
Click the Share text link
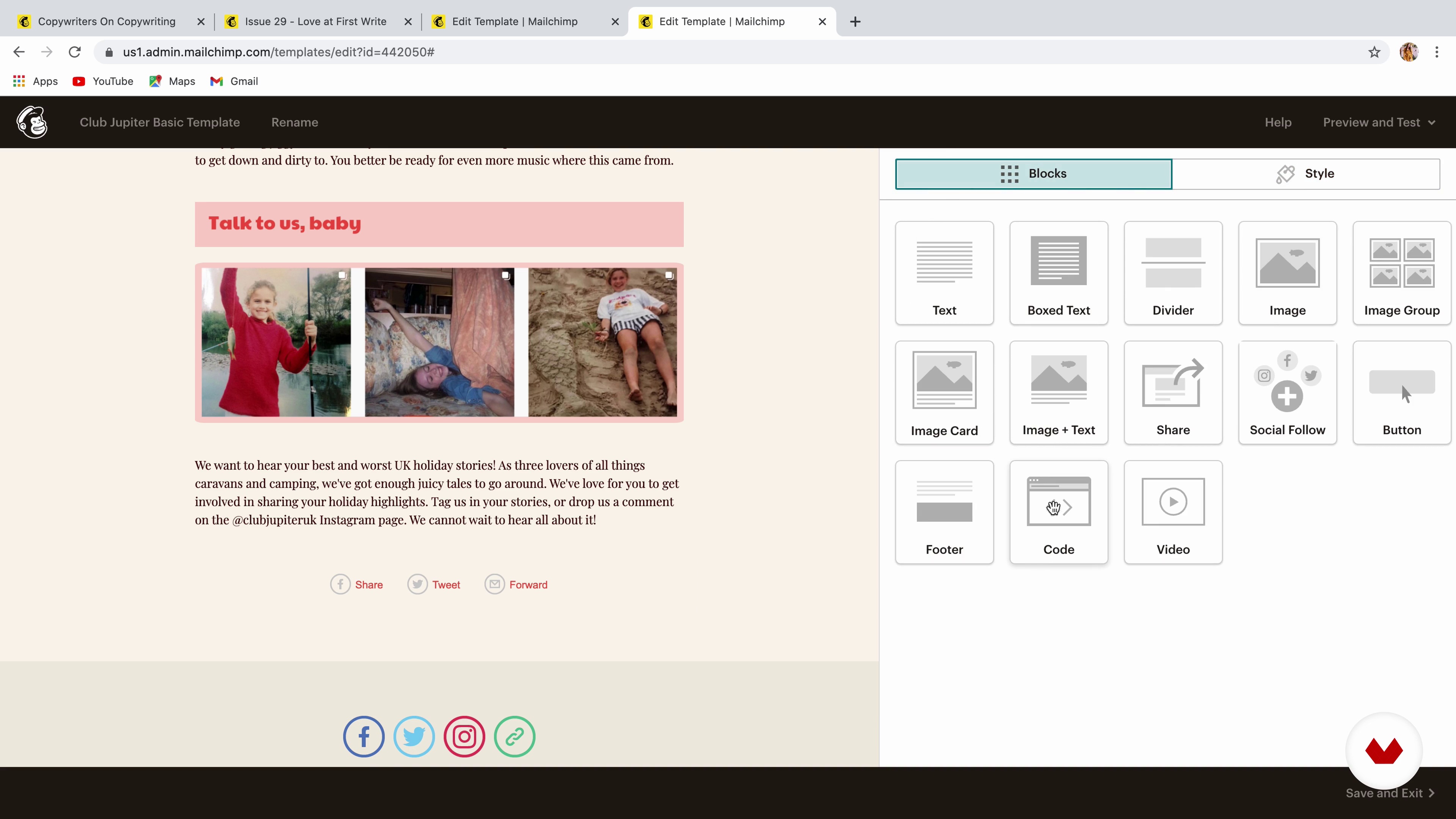[369, 584]
